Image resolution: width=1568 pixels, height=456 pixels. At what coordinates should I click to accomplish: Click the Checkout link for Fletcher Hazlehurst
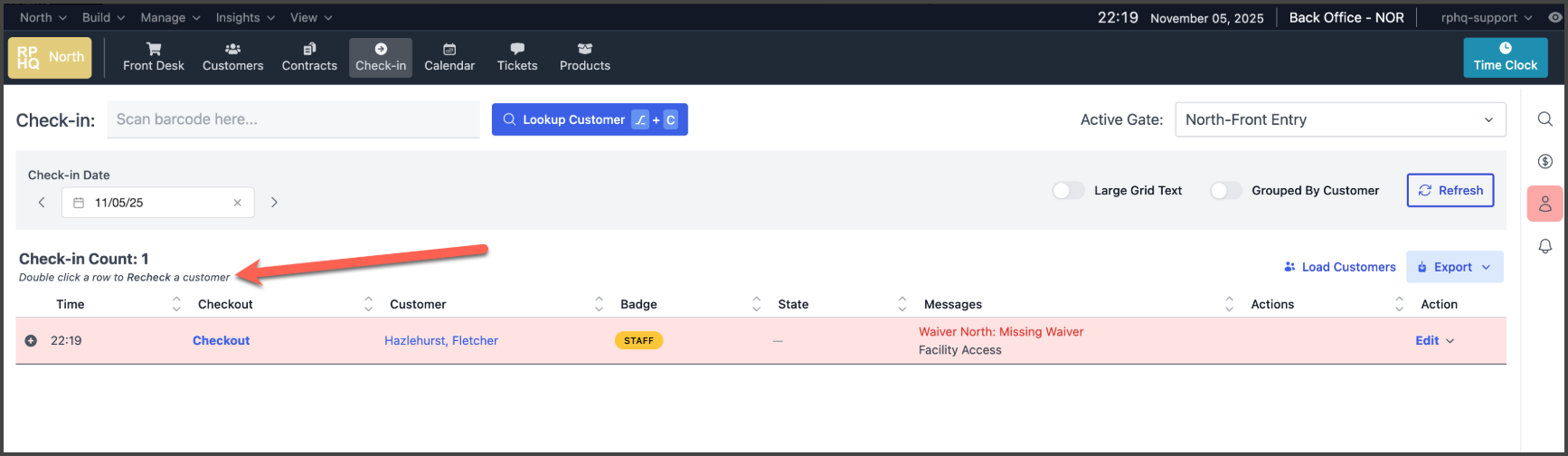(221, 341)
